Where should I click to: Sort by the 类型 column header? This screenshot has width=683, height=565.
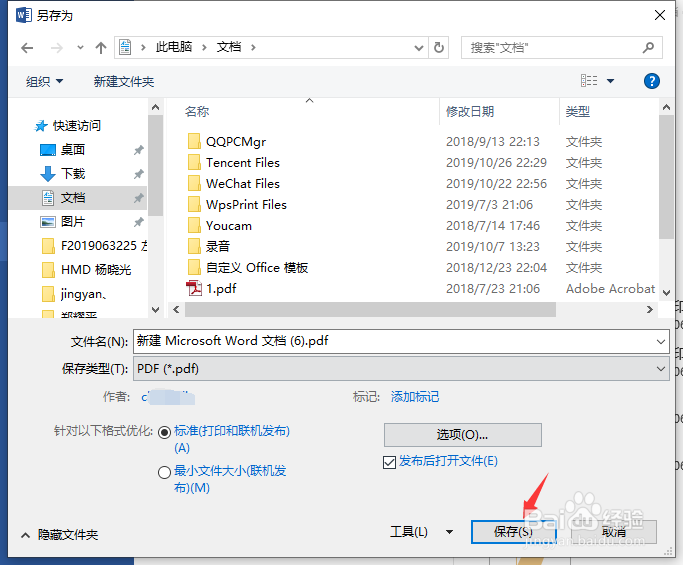578,112
